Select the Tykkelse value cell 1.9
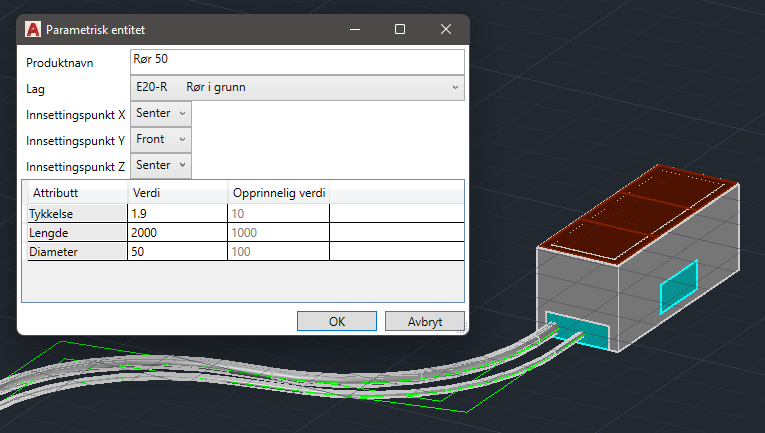Viewport: 765px width, 433px height. point(177,213)
